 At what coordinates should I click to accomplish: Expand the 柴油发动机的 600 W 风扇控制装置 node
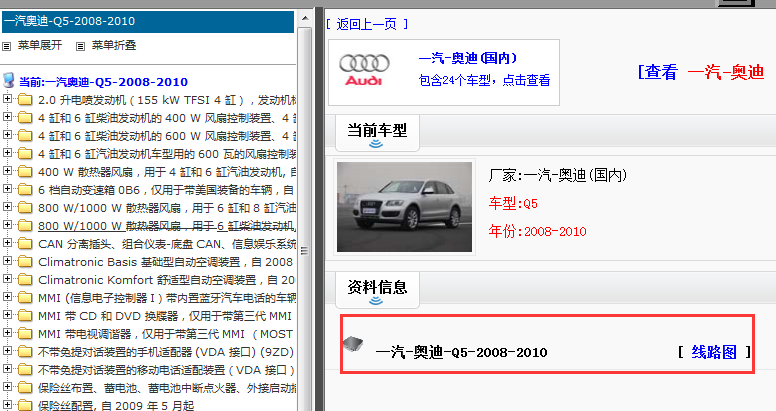point(7,135)
